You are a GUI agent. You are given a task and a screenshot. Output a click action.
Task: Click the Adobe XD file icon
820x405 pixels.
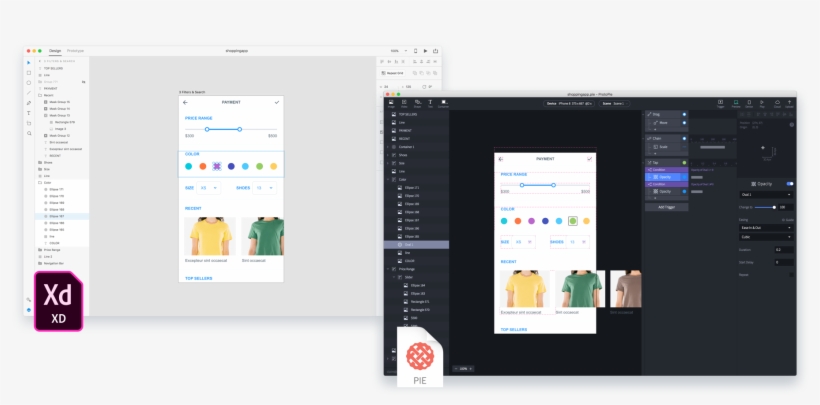click(58, 304)
